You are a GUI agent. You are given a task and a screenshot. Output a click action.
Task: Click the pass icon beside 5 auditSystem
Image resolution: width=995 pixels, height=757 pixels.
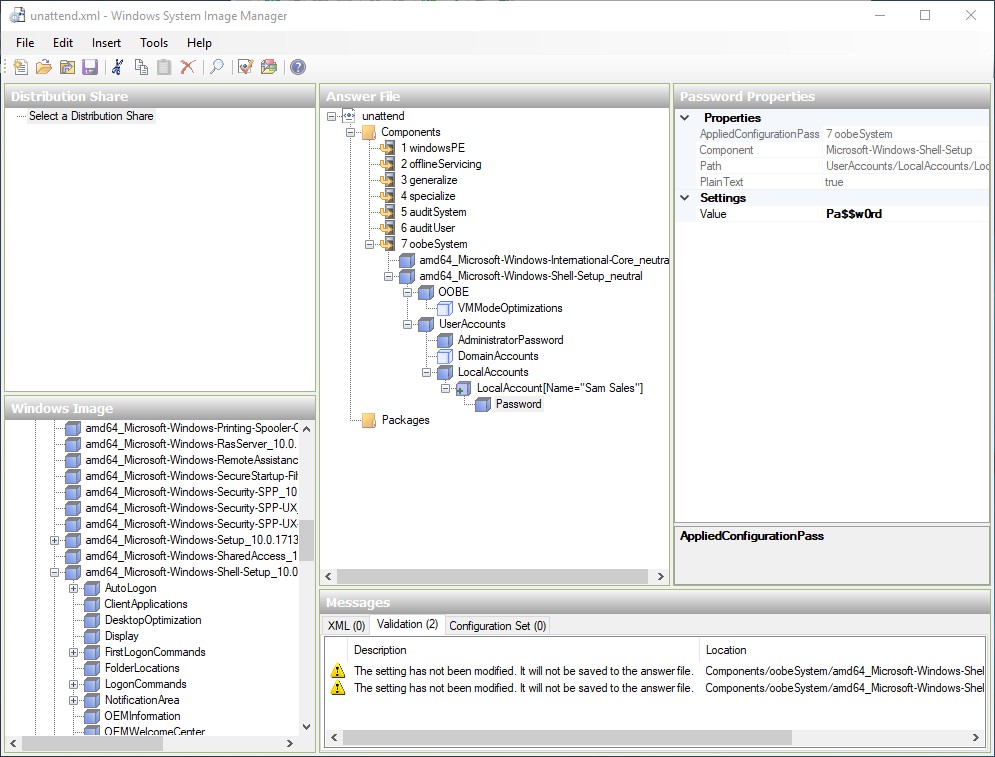click(387, 212)
